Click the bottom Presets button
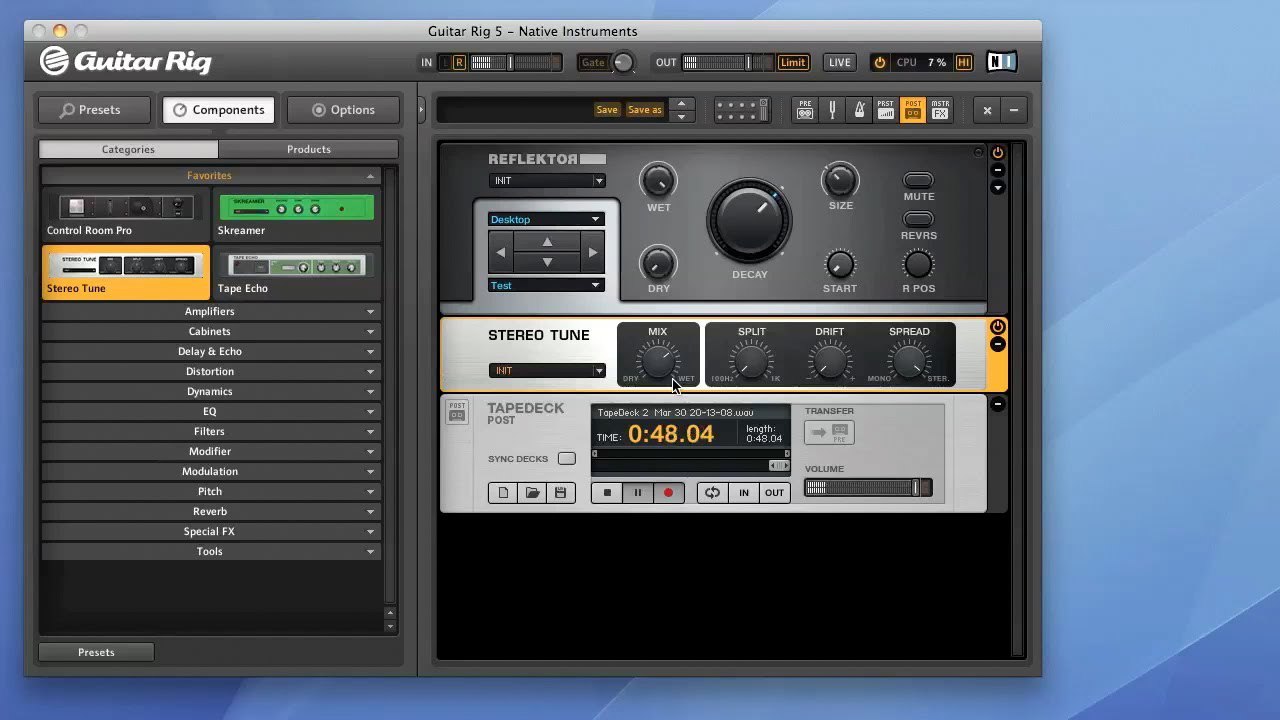 click(96, 652)
